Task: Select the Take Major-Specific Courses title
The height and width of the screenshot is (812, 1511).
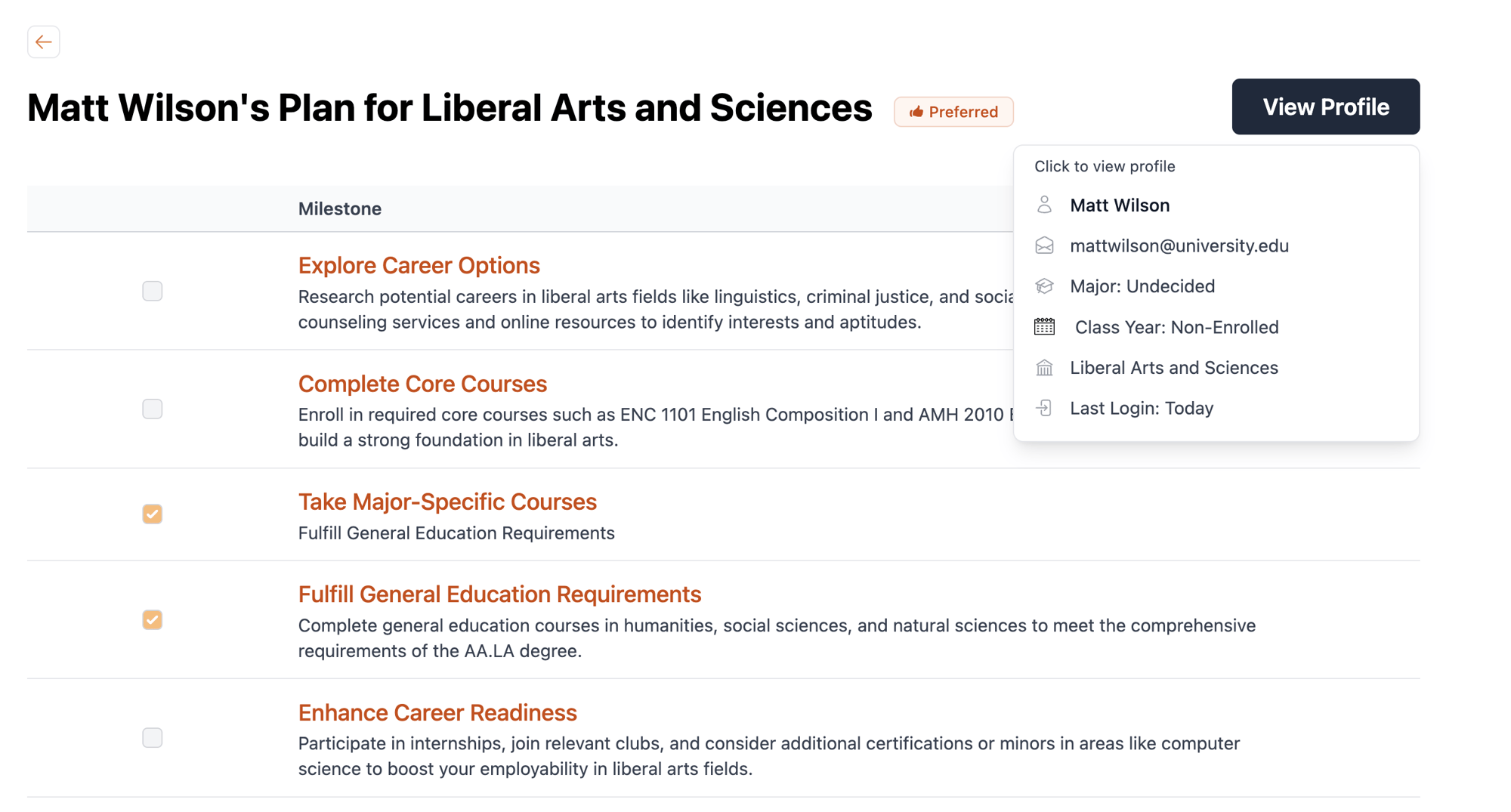Action: tap(447, 502)
